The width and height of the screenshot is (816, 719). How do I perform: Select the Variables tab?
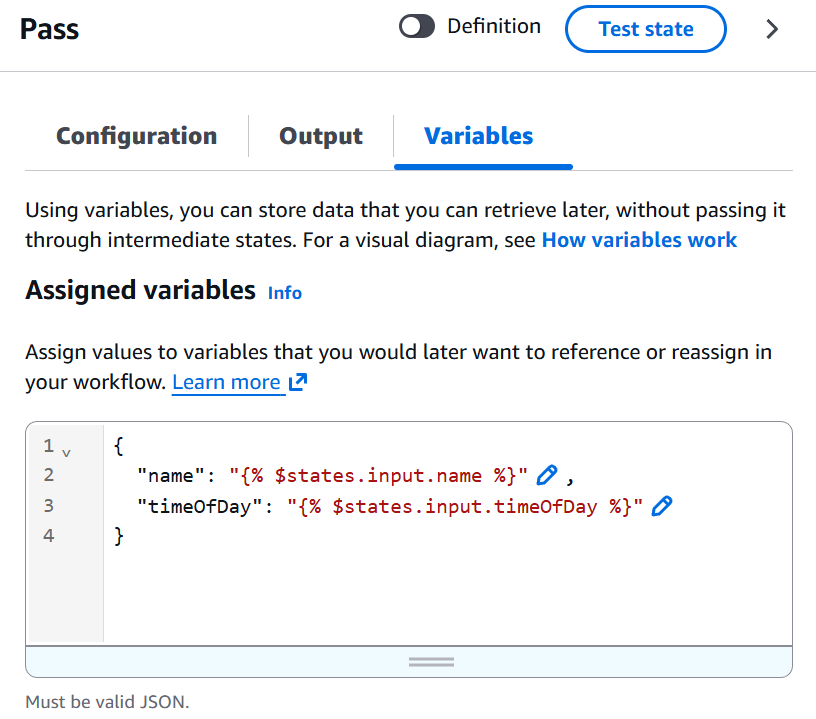click(x=479, y=136)
